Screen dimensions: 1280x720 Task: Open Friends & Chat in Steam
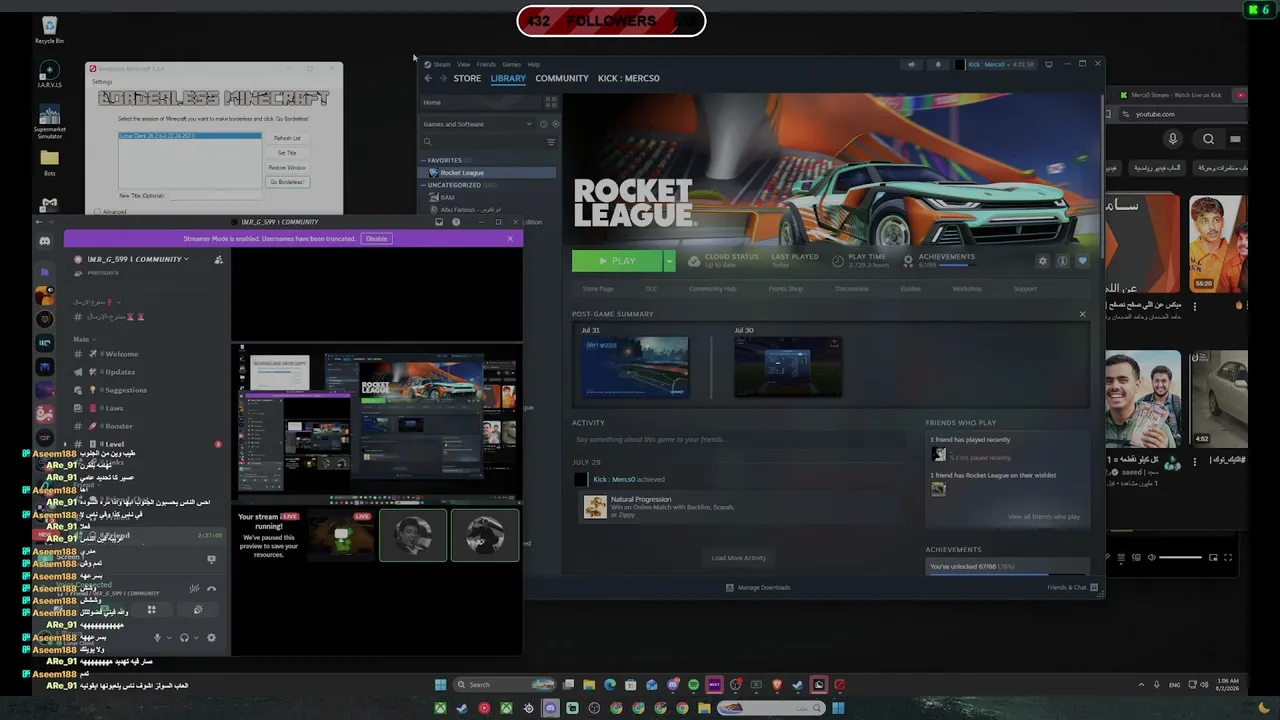(x=1073, y=588)
